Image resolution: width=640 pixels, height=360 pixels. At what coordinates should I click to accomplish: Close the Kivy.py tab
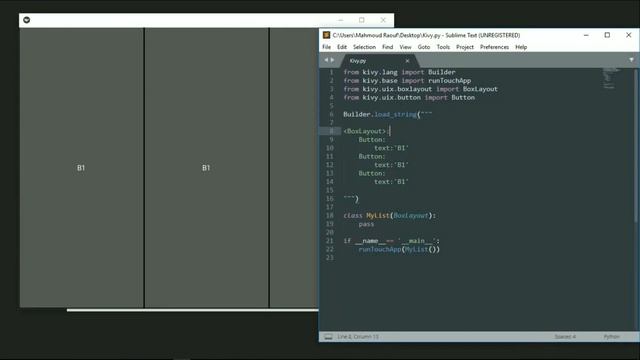[407, 61]
